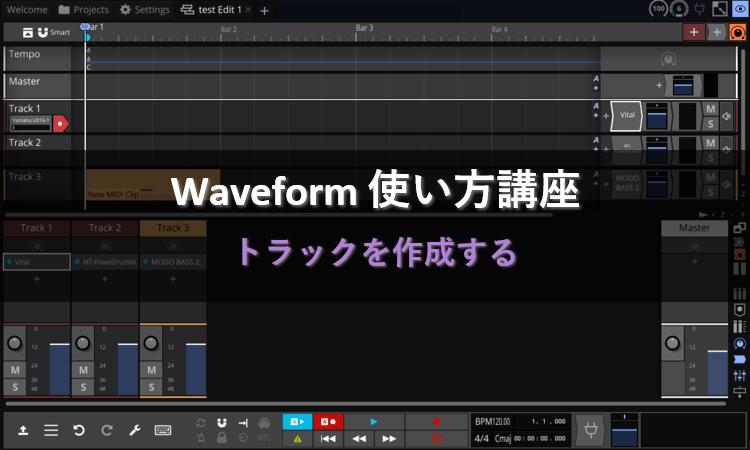Click the undo arrow in bottom toolbar
Image resolution: width=750 pixels, height=450 pixels.
point(79,430)
